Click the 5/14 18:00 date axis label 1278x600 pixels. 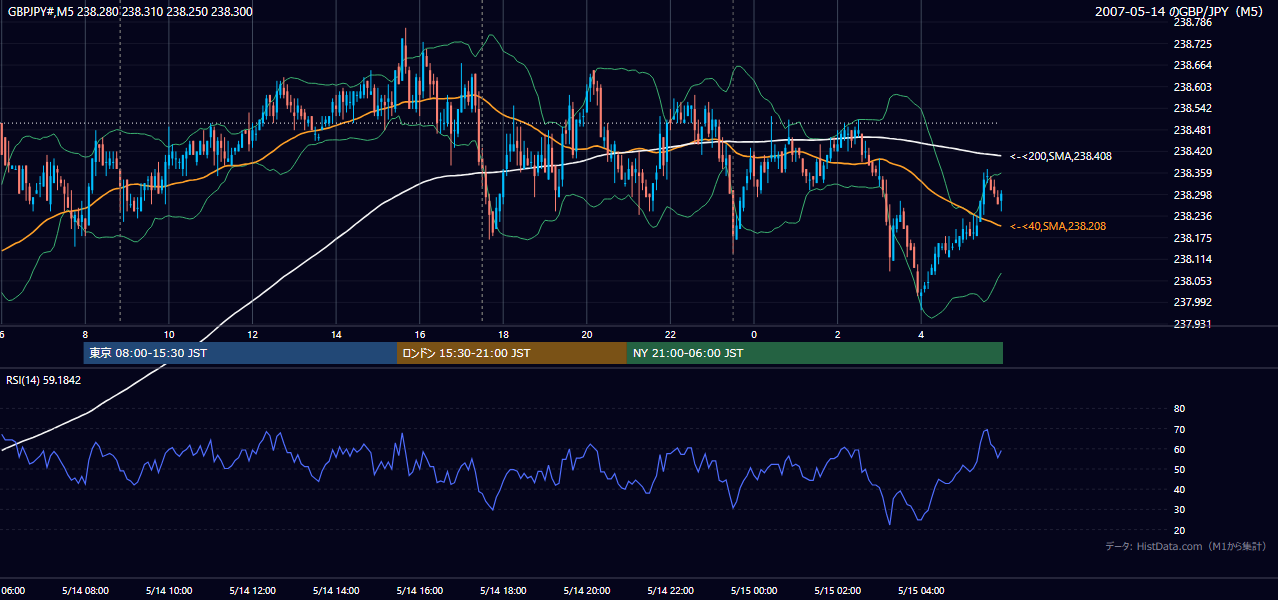coord(503,590)
